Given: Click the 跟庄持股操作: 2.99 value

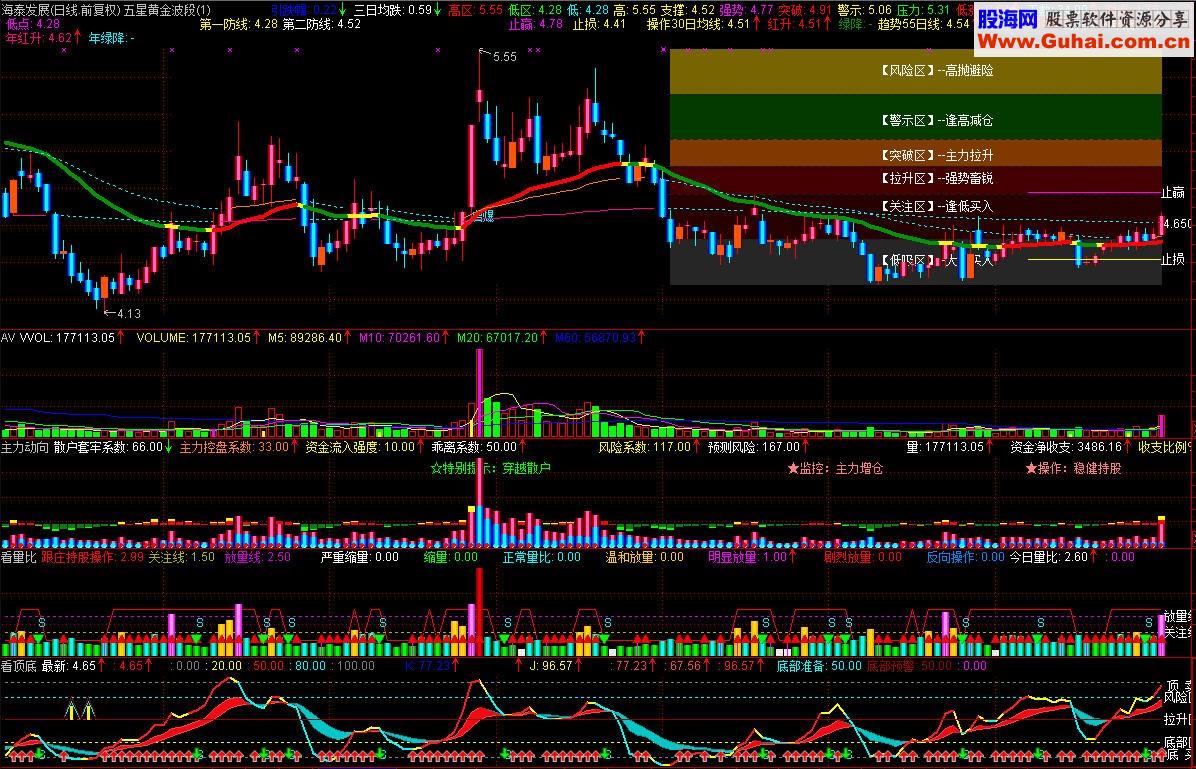Looking at the screenshot, I should [x=92, y=556].
